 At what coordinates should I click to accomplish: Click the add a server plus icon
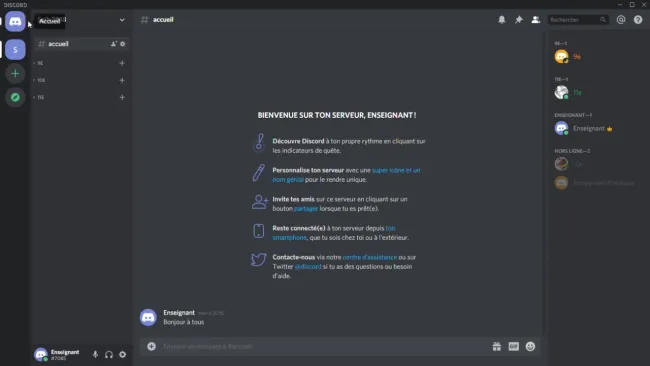[x=15, y=74]
